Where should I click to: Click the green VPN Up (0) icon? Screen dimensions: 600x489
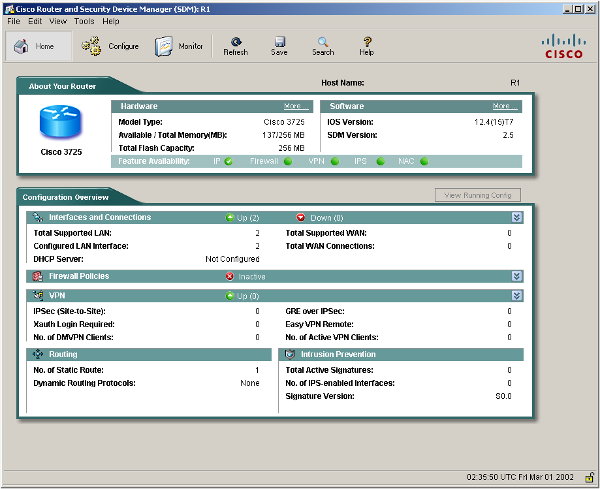(230, 296)
